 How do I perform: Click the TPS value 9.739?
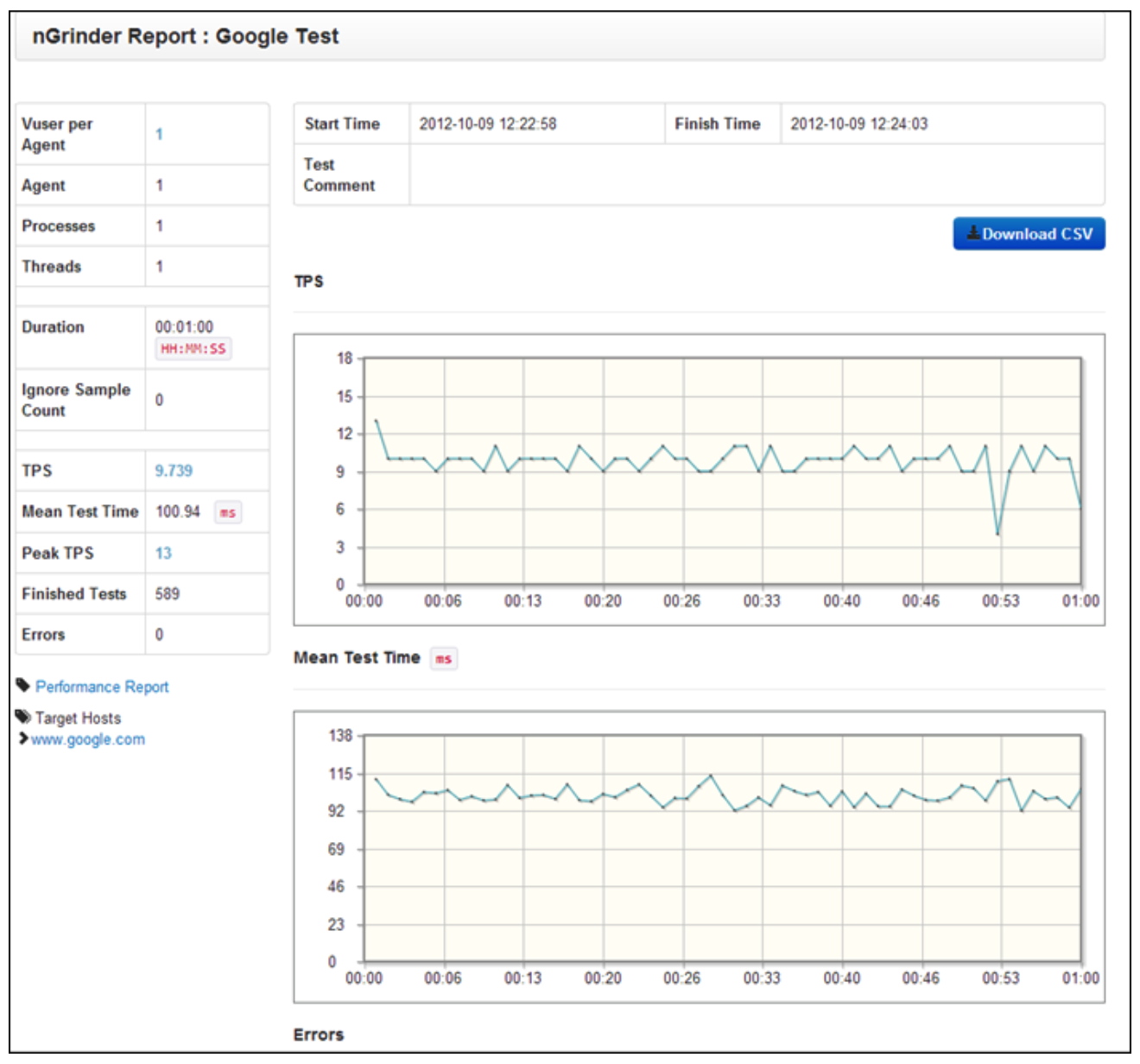[174, 471]
